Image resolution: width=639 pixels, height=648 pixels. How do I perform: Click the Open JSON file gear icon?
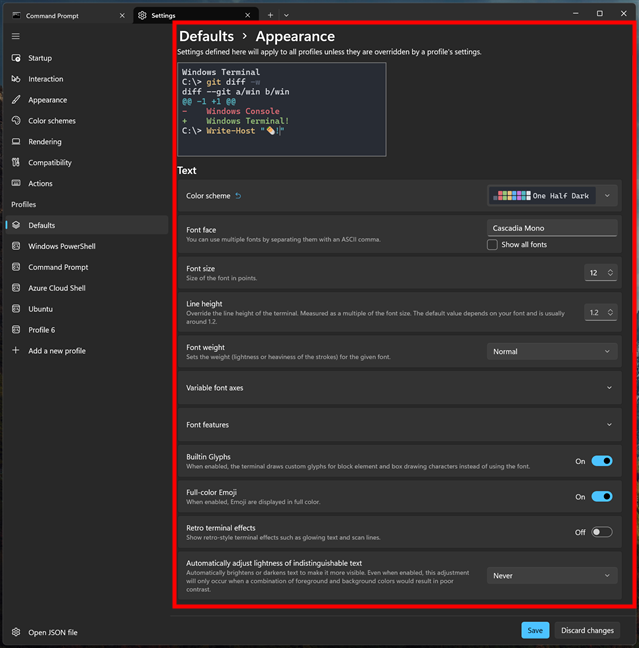[x=16, y=632]
